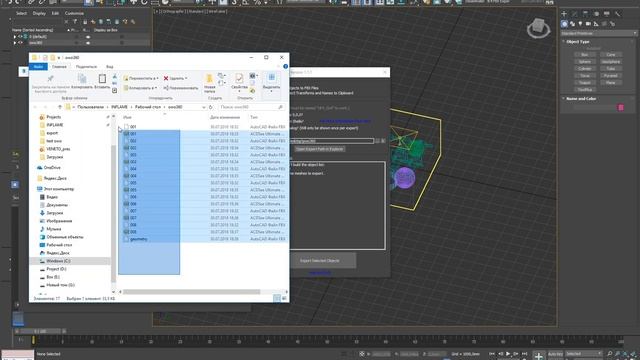Viewport: 640px width, 360px height.
Task: Expand the 0 (default) layer tree arrow
Action: tap(15, 36)
